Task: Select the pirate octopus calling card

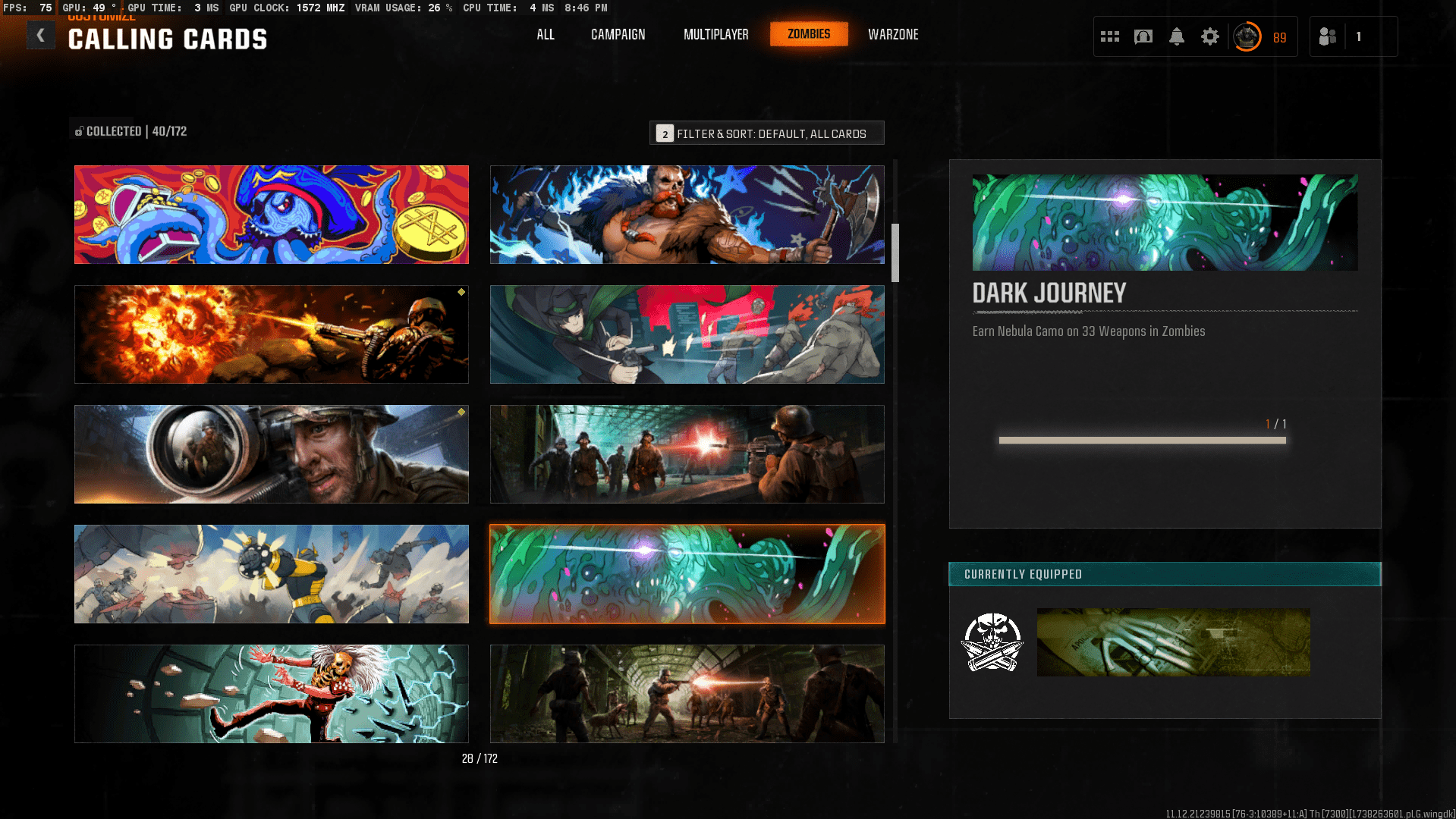Action: click(271, 215)
